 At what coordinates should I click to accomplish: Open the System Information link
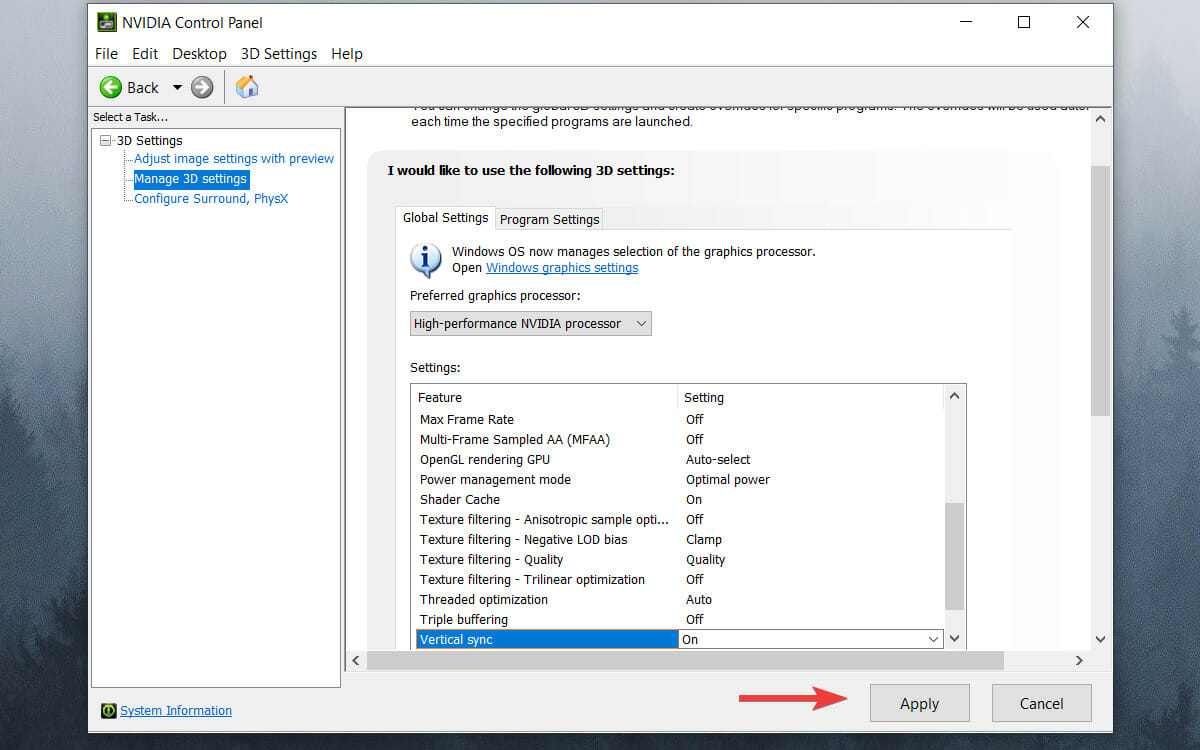click(176, 711)
